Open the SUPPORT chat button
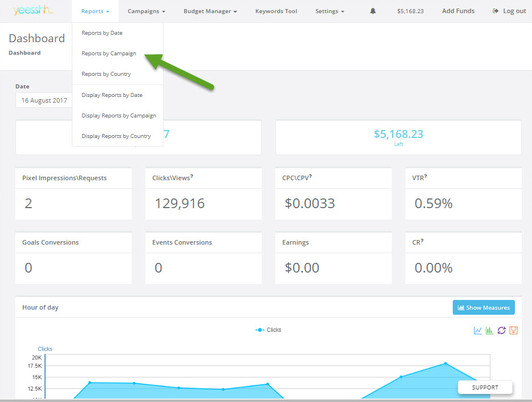 coord(485,387)
